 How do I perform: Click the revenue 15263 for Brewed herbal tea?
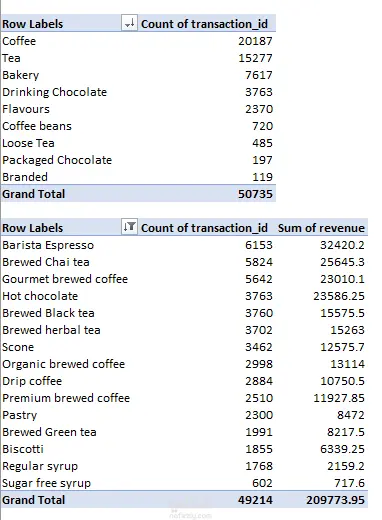(347, 330)
